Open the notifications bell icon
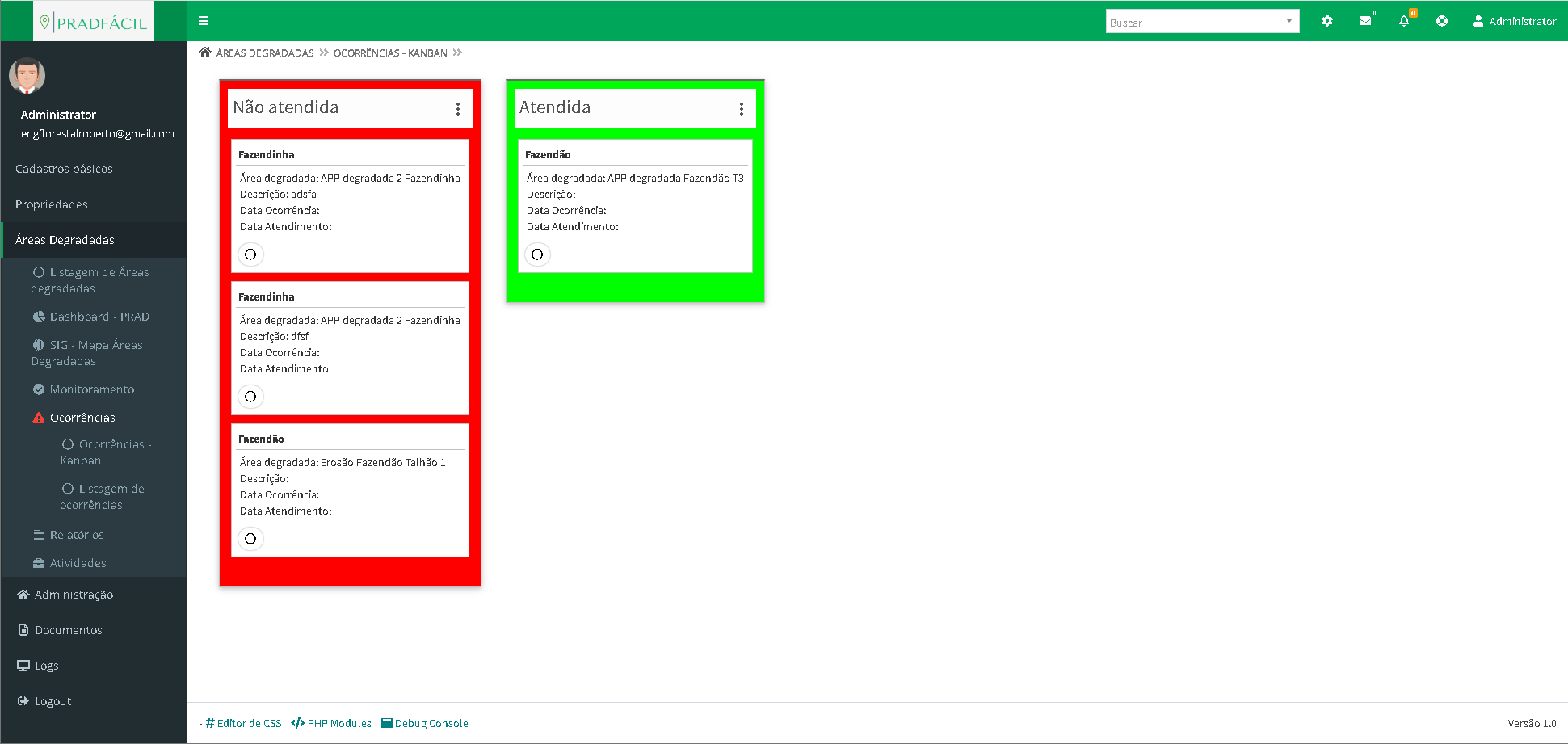This screenshot has height=744, width=1568. (x=1404, y=21)
